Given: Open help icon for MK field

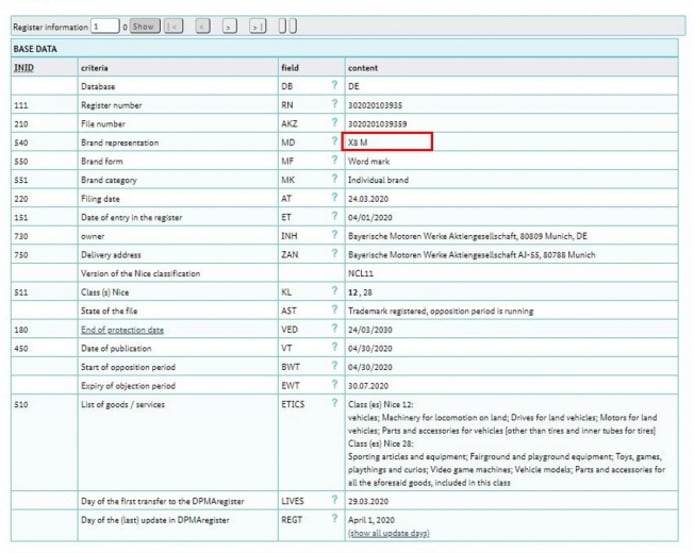Looking at the screenshot, I should [335, 178].
